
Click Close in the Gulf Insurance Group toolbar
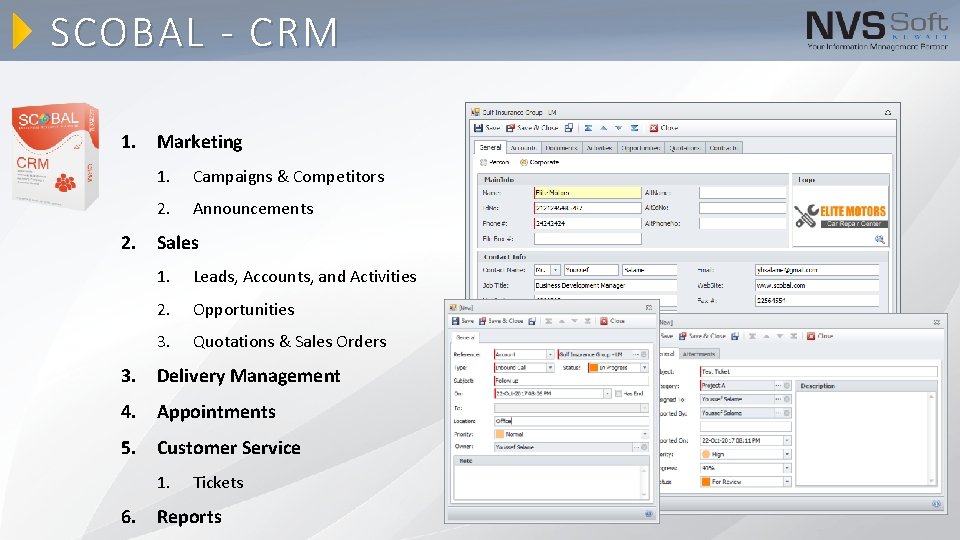(664, 128)
